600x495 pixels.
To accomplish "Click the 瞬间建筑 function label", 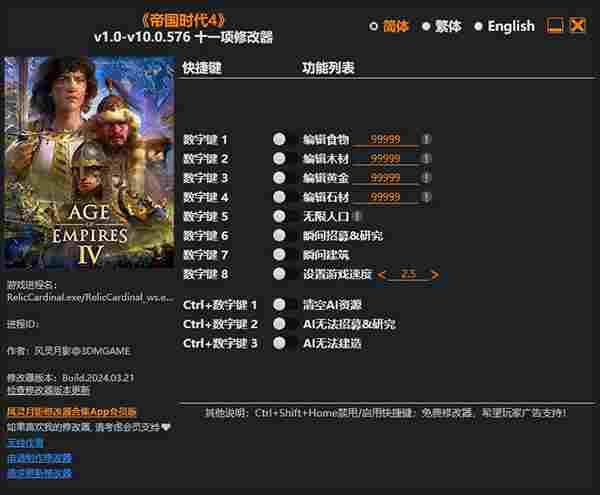I will click(x=326, y=255).
